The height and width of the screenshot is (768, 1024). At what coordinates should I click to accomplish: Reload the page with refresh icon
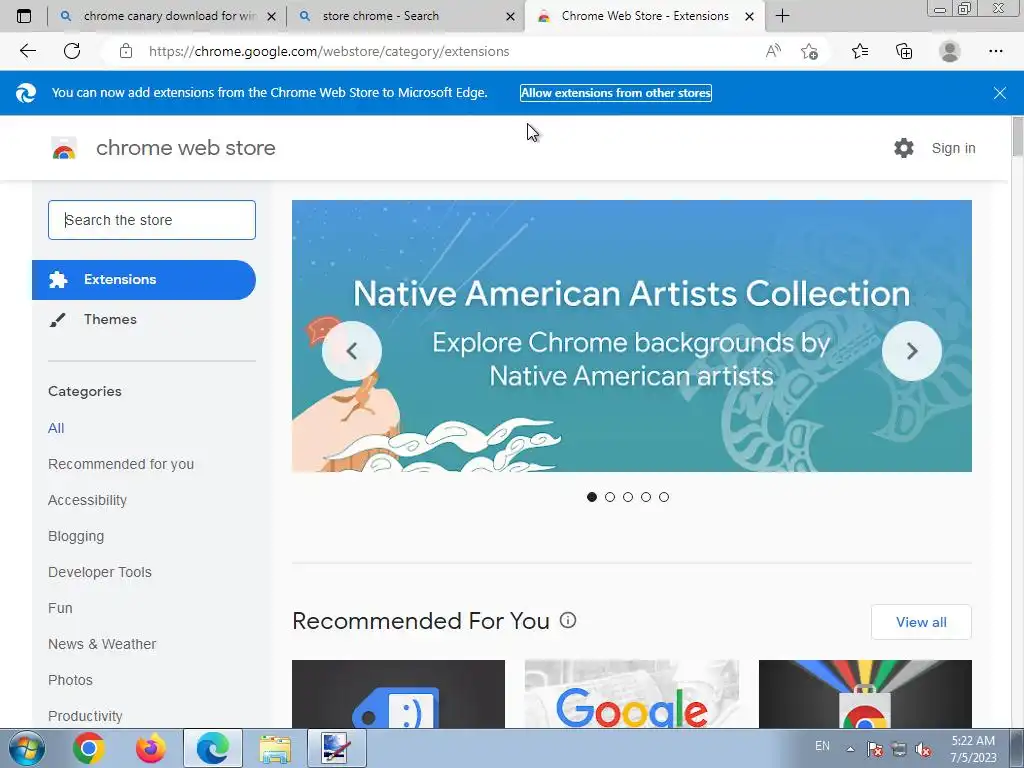(72, 51)
